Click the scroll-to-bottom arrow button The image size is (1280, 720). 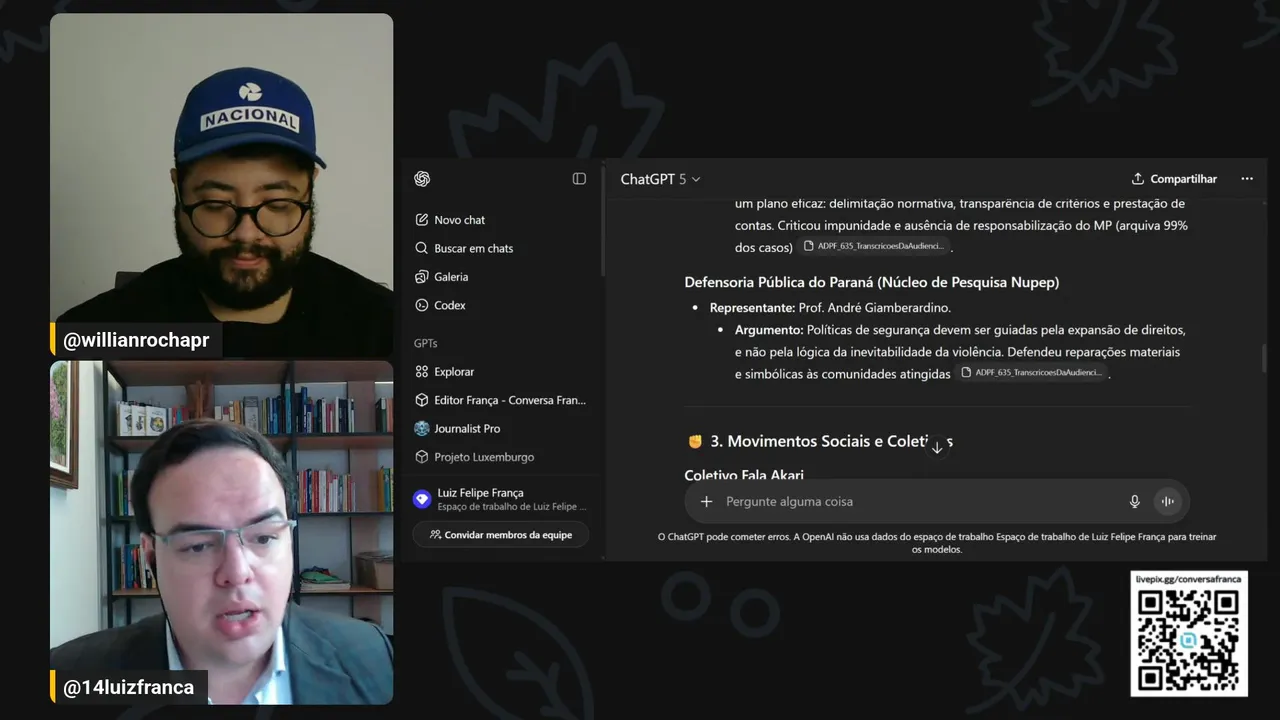937,447
